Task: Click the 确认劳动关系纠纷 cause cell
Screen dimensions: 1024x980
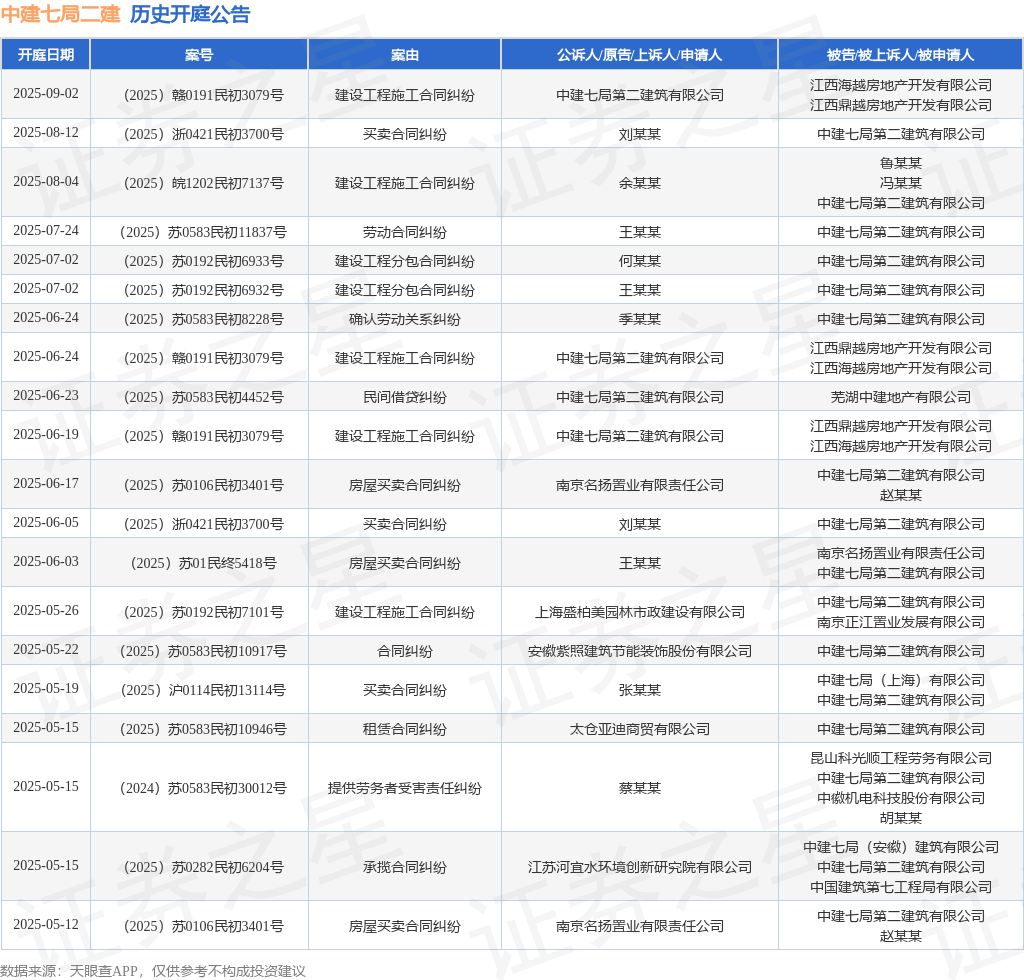Action: [405, 319]
